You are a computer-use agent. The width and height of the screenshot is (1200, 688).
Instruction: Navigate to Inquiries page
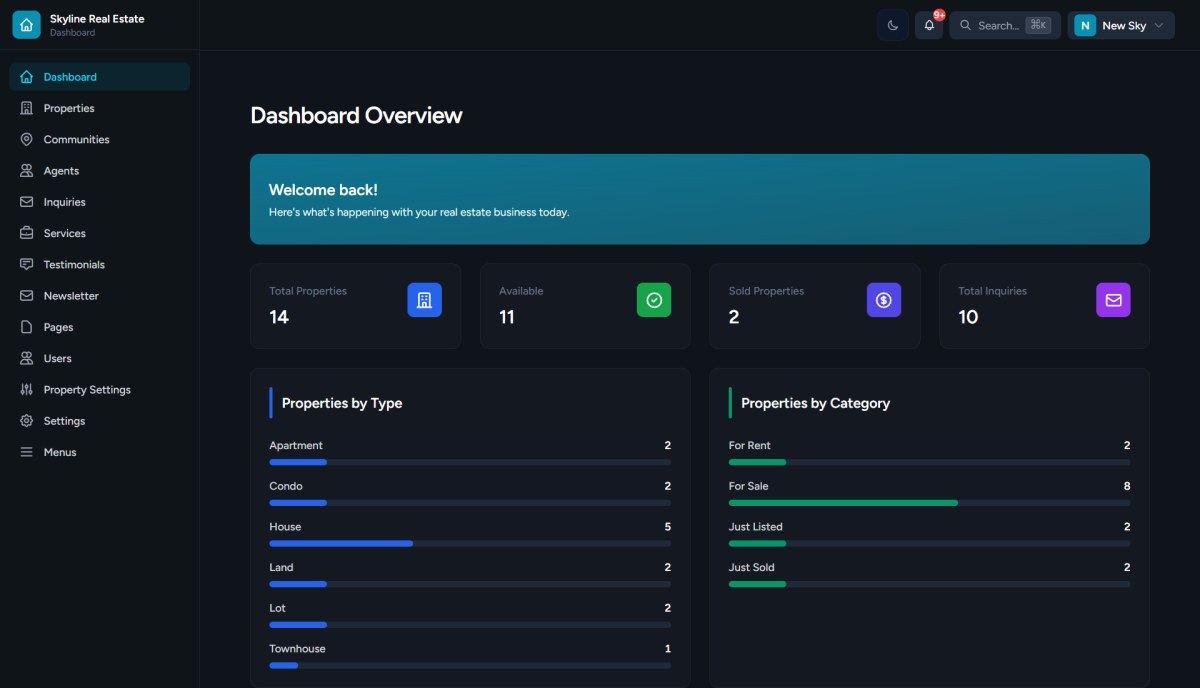[100, 202]
